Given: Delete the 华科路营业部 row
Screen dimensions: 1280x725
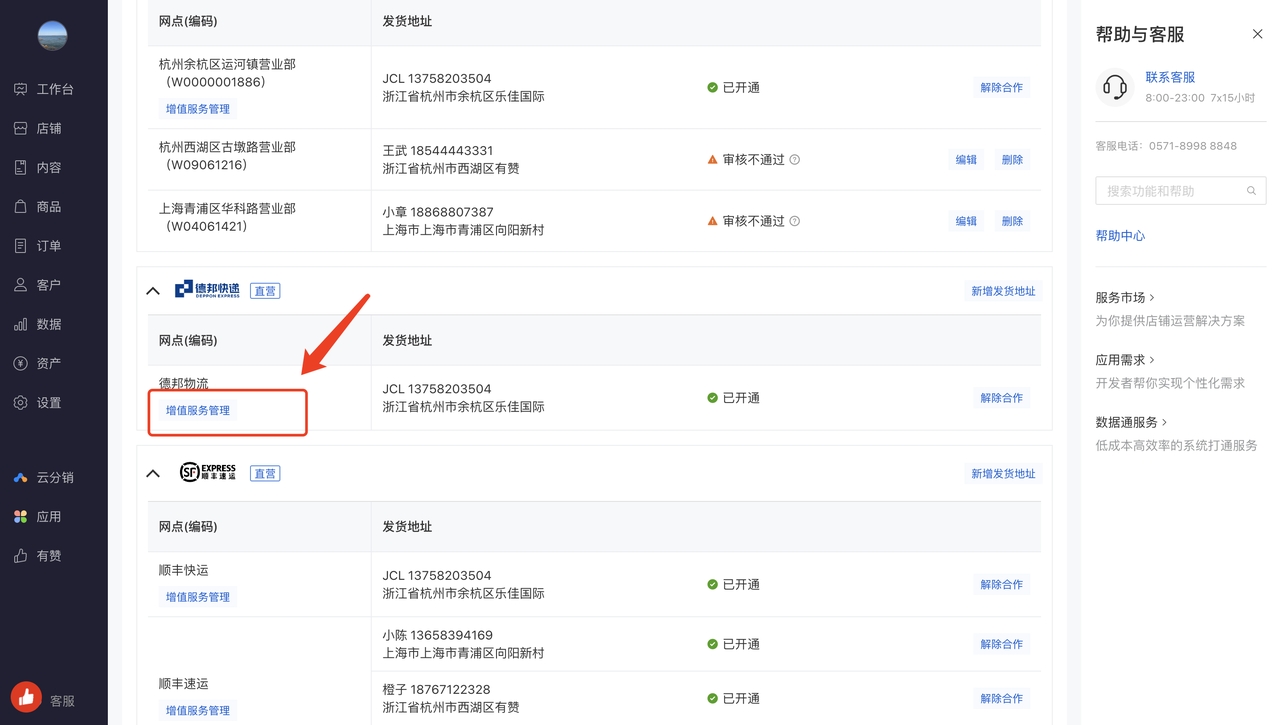Looking at the screenshot, I should click(1012, 221).
